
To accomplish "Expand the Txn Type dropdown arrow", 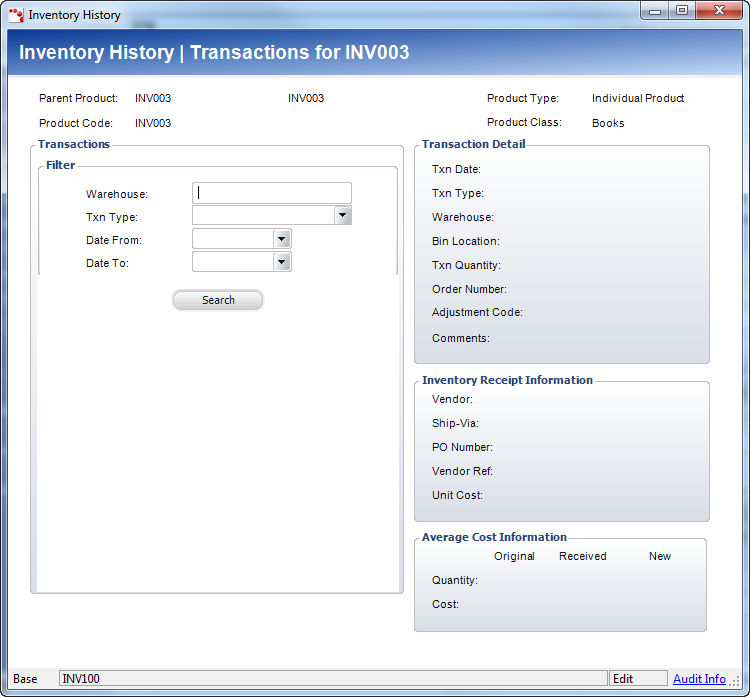I will click(x=342, y=215).
